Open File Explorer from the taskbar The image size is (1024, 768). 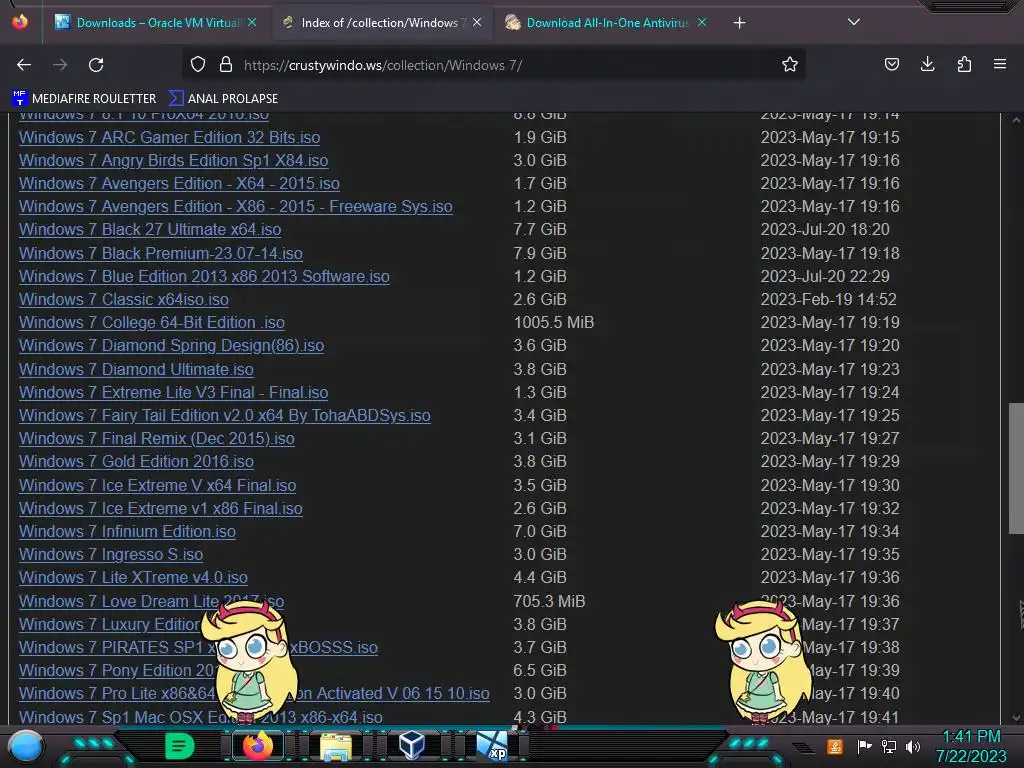[336, 746]
